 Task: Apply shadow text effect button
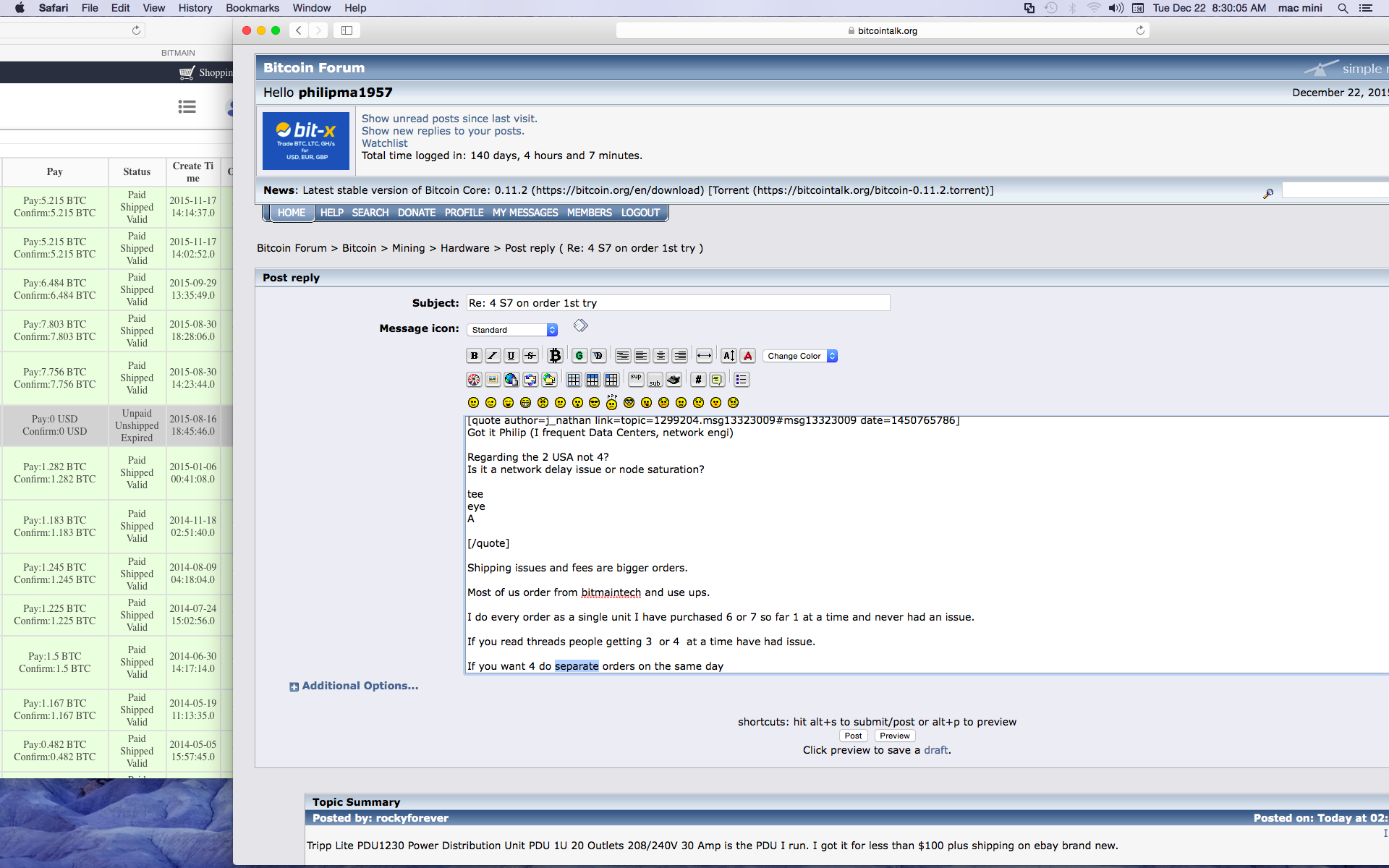[598, 355]
